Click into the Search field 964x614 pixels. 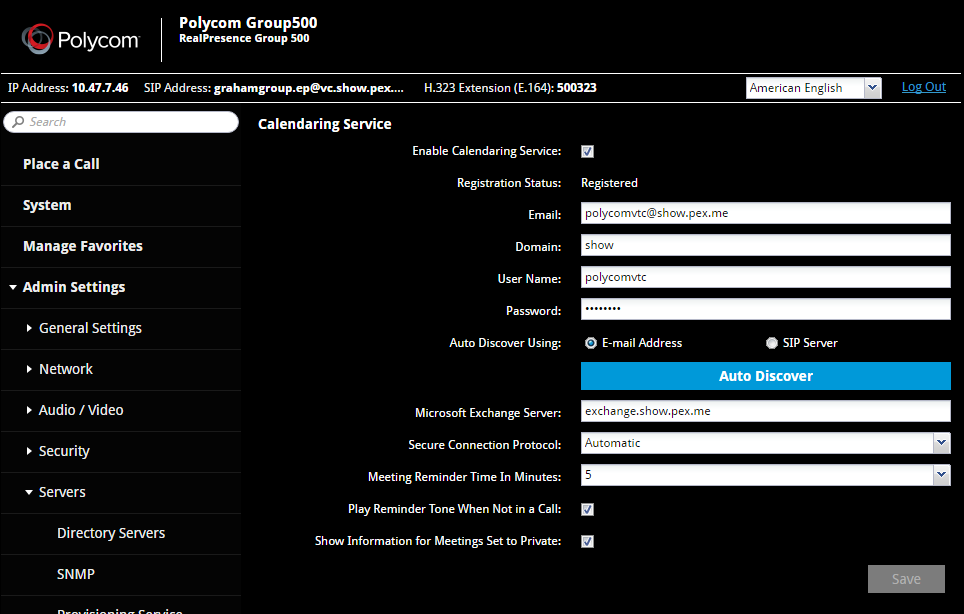point(121,122)
